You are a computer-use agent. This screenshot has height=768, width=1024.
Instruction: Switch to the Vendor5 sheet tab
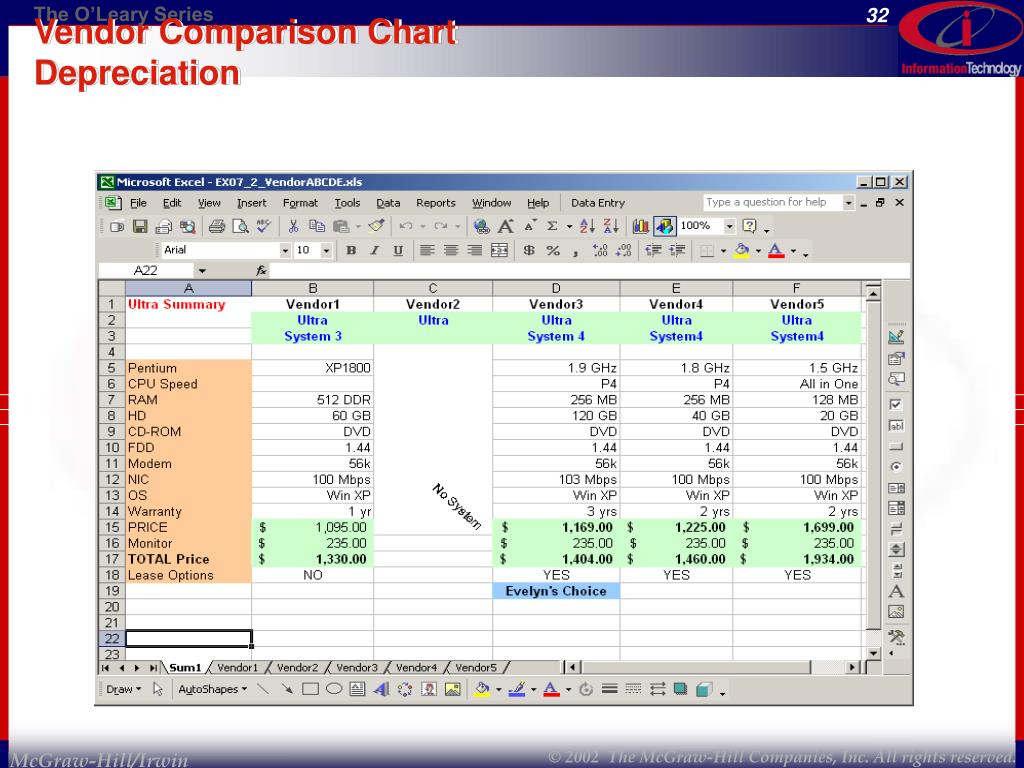(476, 667)
